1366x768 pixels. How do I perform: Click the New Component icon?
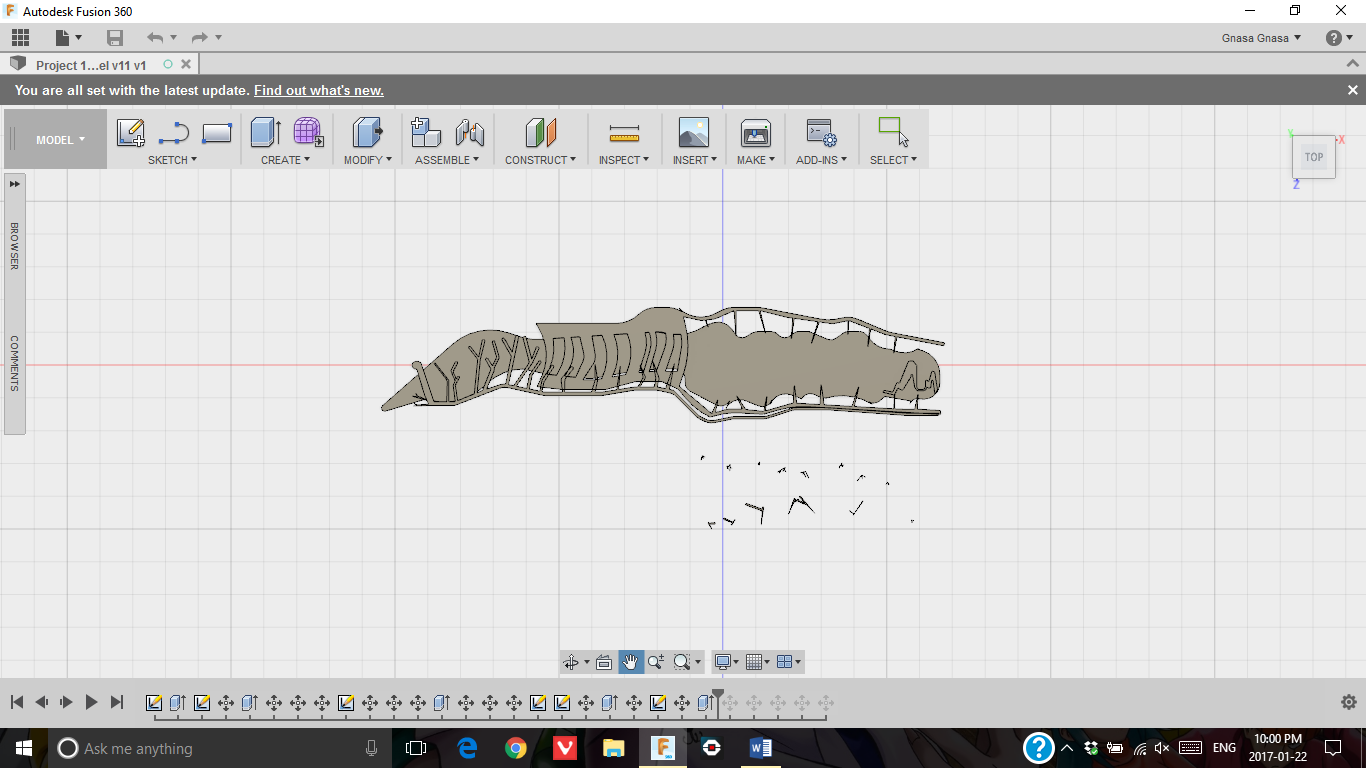pos(426,133)
